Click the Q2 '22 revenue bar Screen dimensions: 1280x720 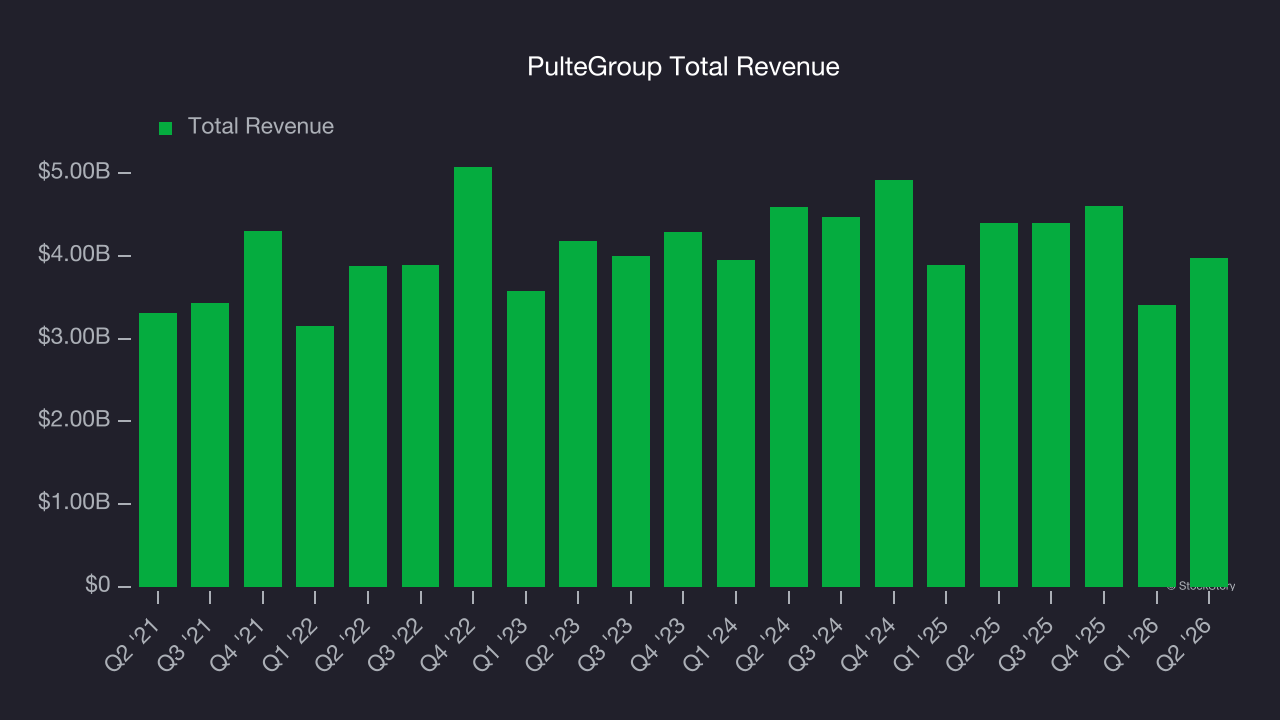point(368,426)
